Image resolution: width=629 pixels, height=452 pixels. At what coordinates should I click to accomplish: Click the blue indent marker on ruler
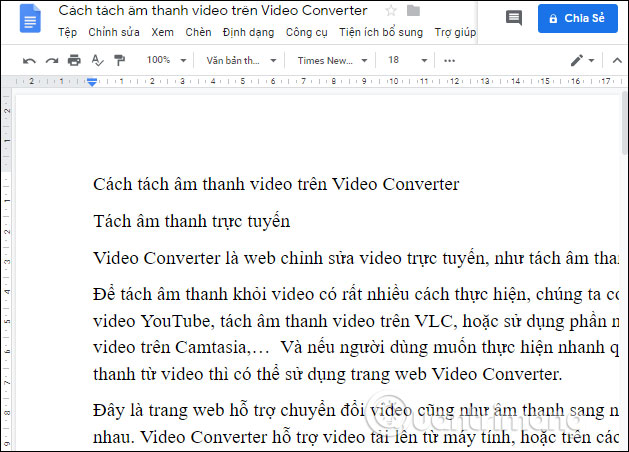coord(92,82)
